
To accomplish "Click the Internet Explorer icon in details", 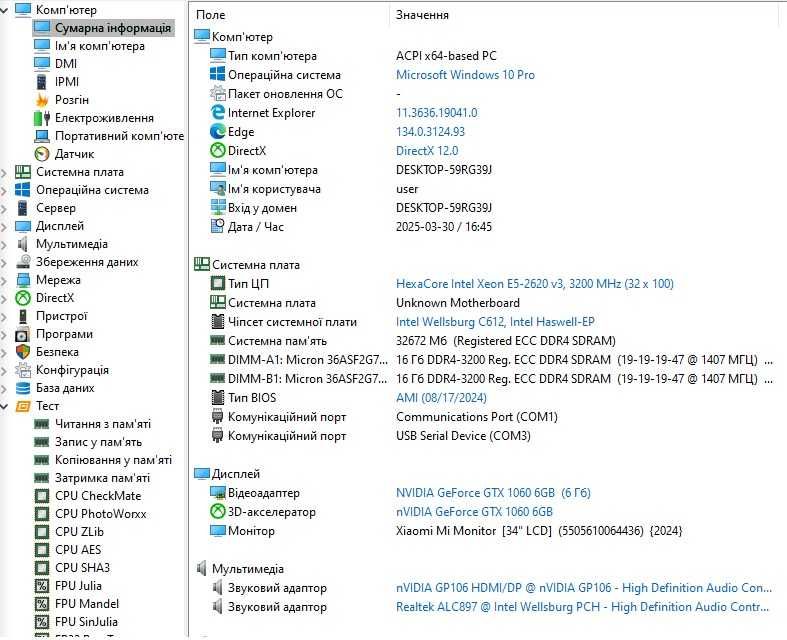I will (x=217, y=112).
